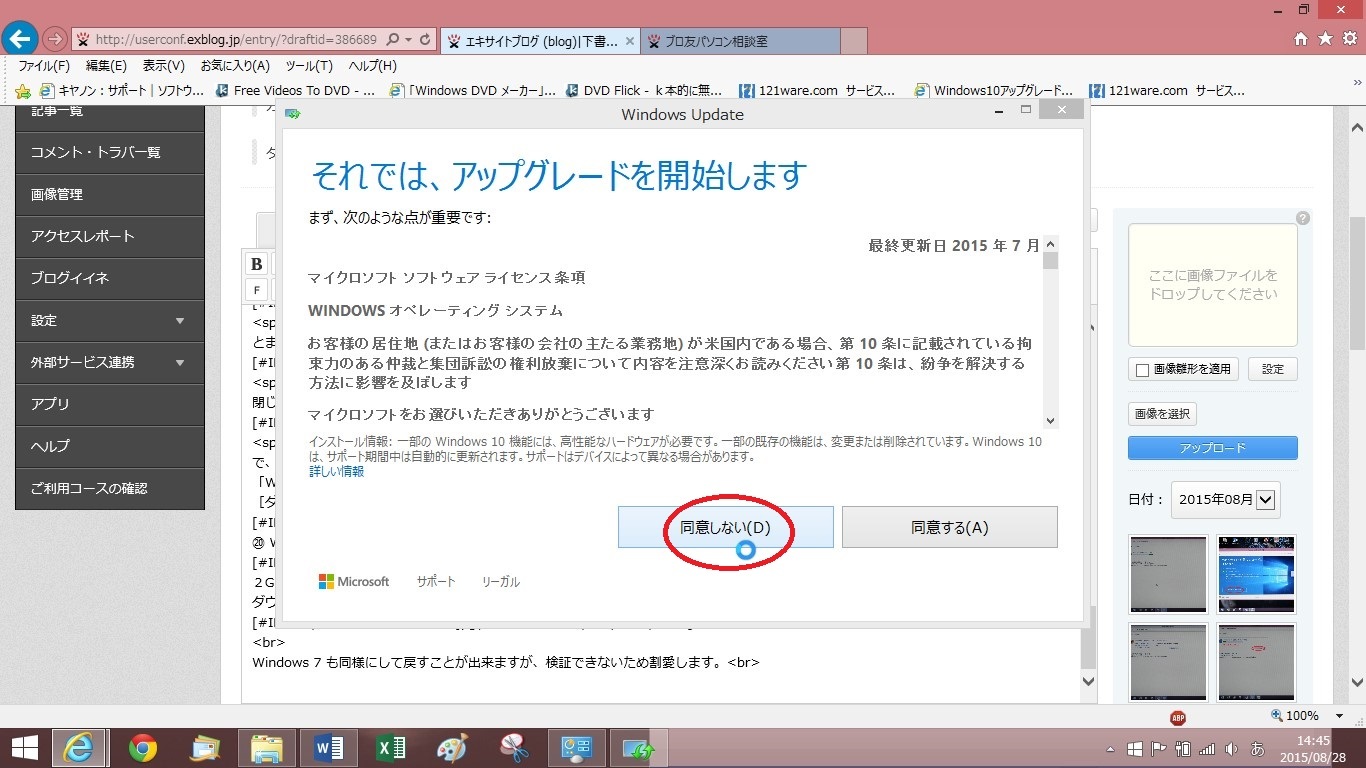This screenshot has width=1366, height=768.
Task: Select the エキサイトブログ (blog) tab
Action: pyautogui.click(x=538, y=41)
